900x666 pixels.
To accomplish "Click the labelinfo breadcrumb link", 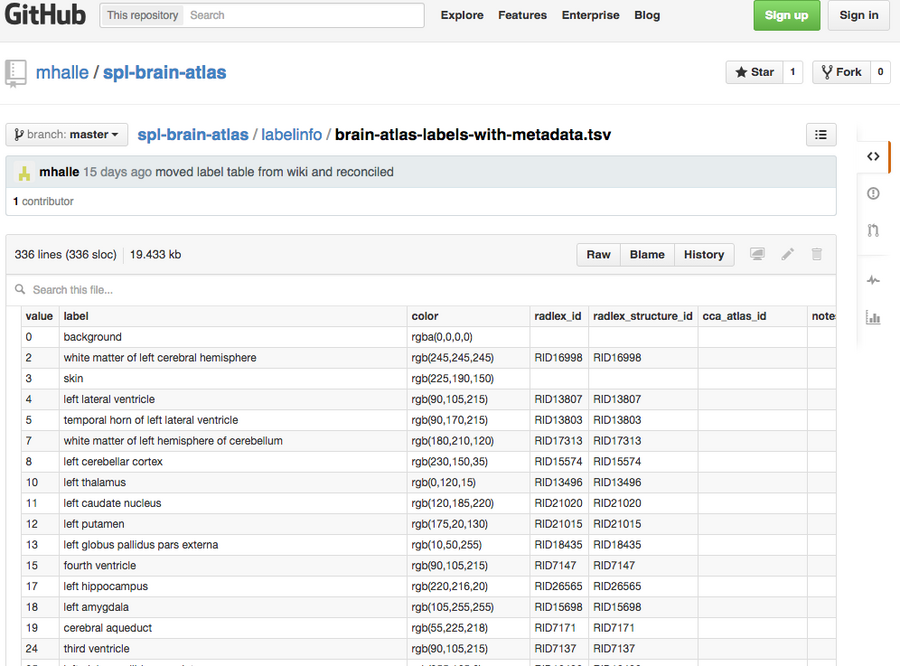I will pyautogui.click(x=292, y=134).
